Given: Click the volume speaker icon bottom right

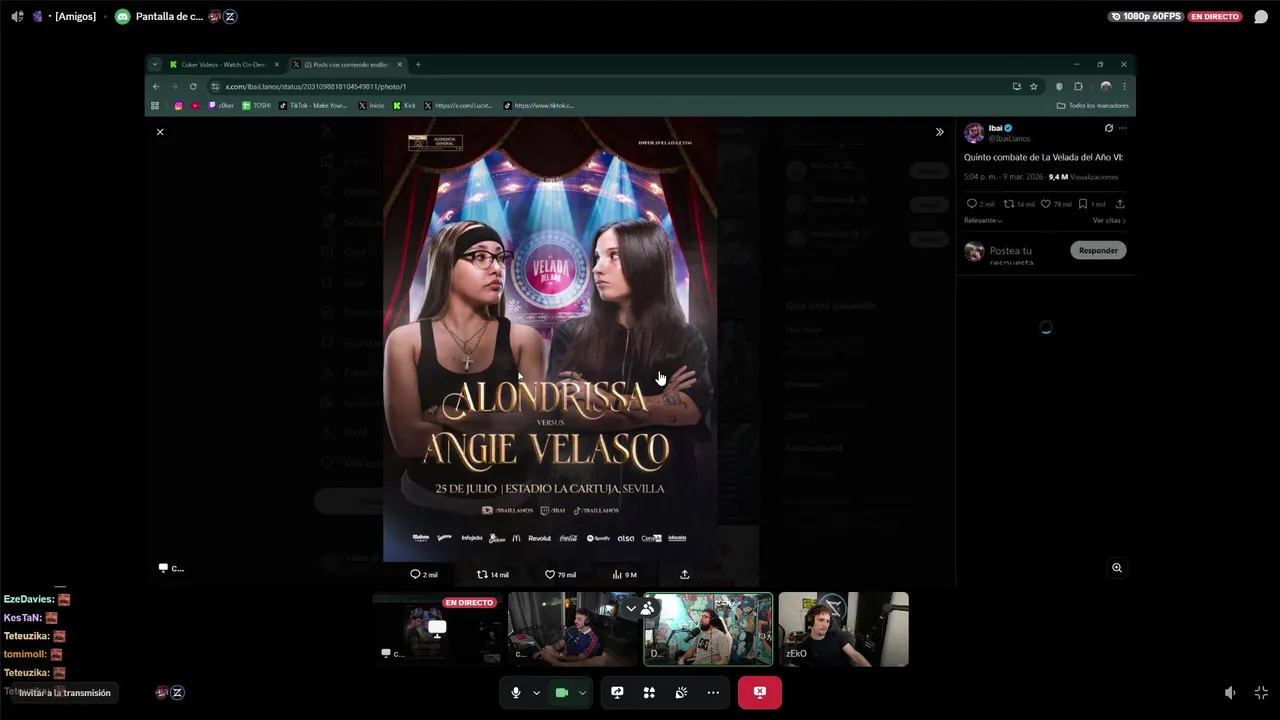Looking at the screenshot, I should [1230, 693].
